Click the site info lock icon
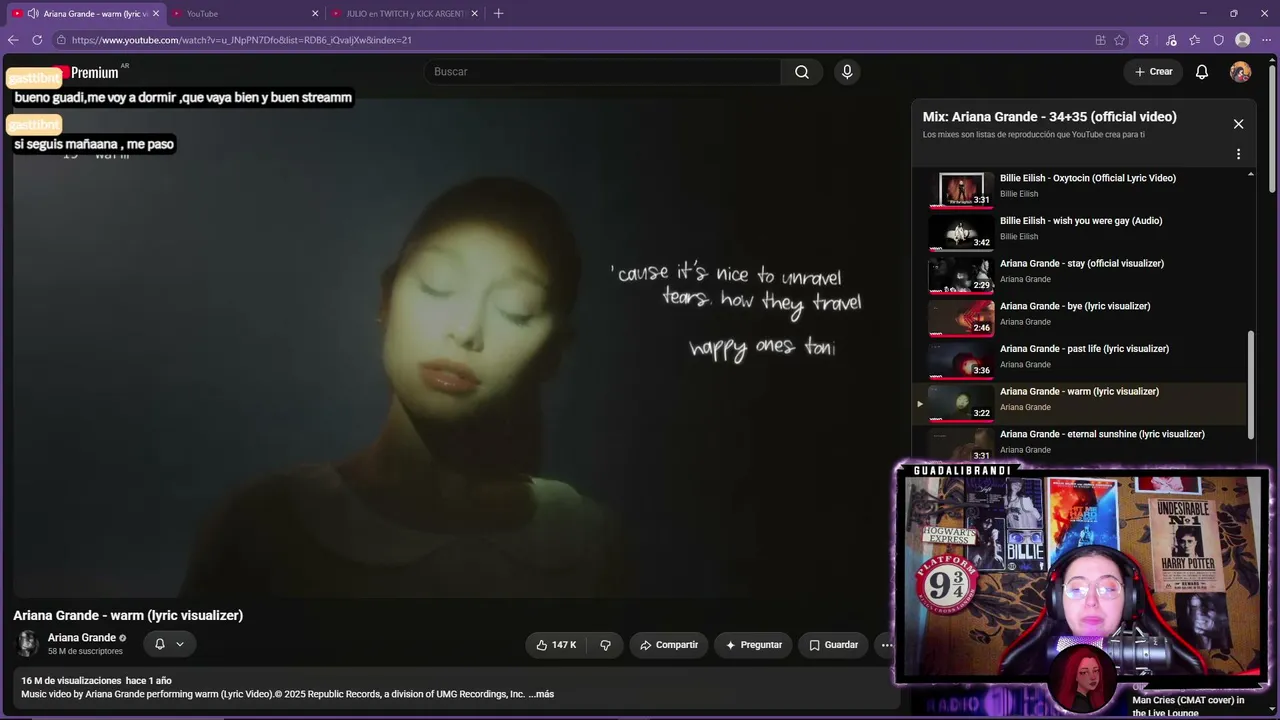The height and width of the screenshot is (720, 1280). (x=61, y=40)
